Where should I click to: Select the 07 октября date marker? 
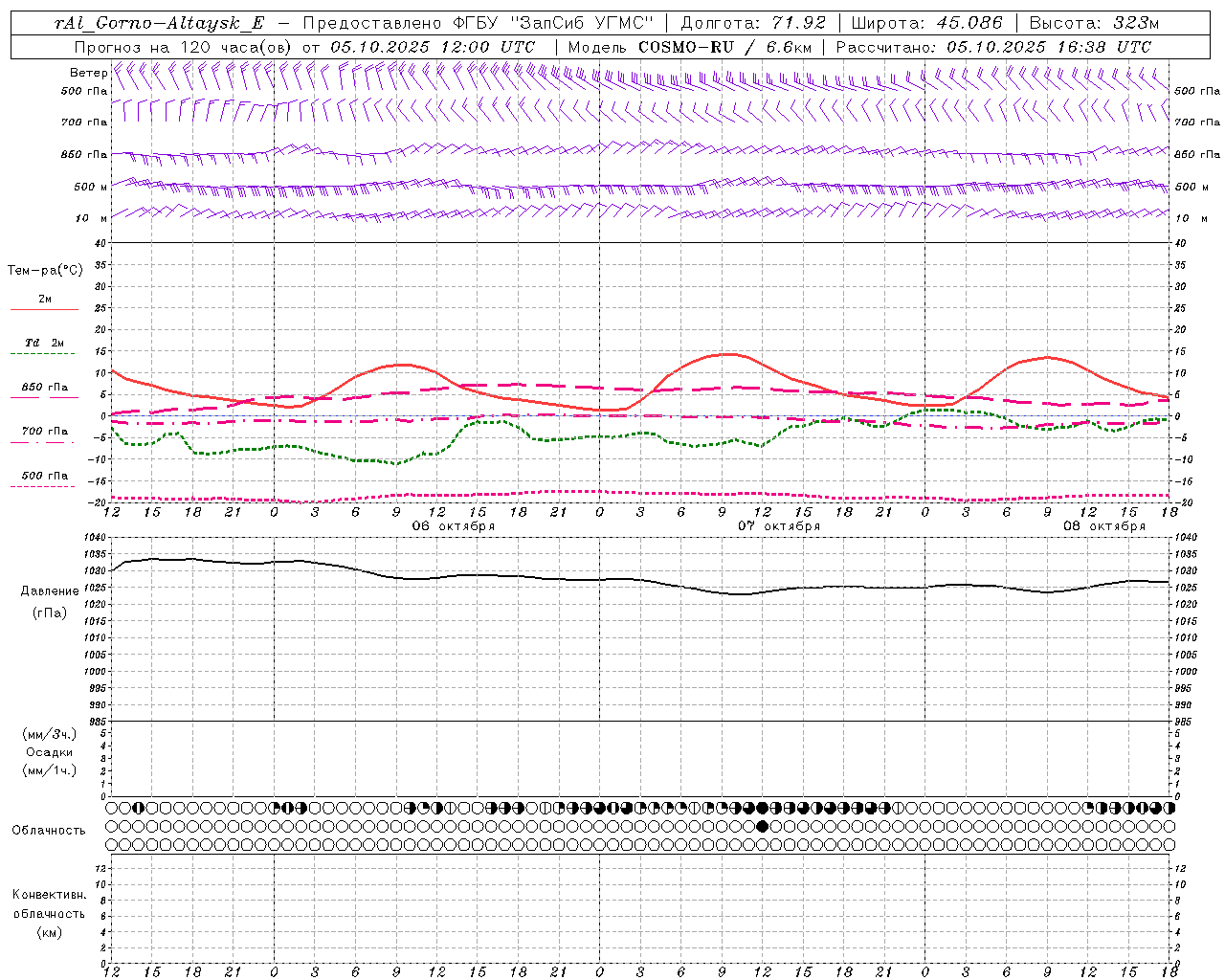[x=779, y=525]
